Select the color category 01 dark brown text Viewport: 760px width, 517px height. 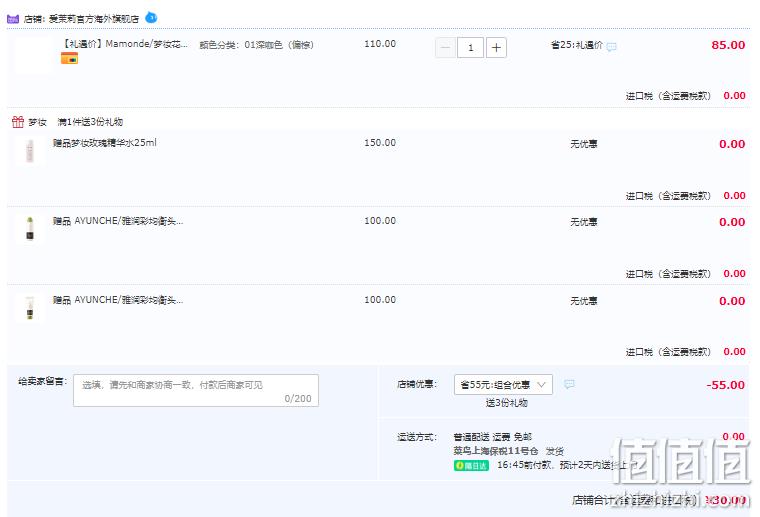pos(256,45)
